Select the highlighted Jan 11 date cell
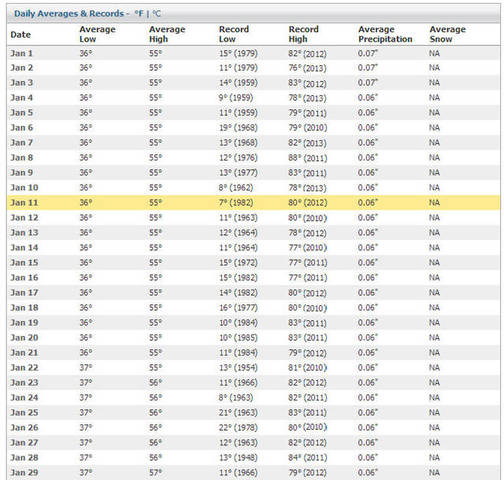 pos(24,203)
